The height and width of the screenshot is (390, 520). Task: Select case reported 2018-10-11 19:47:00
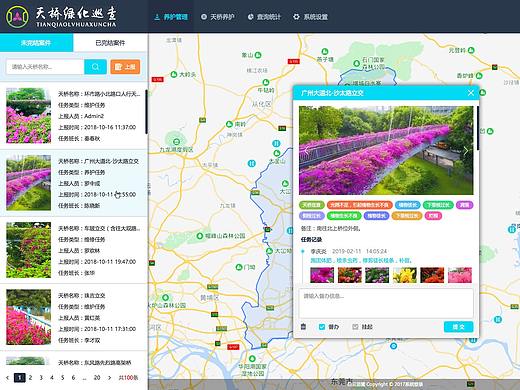(74, 250)
